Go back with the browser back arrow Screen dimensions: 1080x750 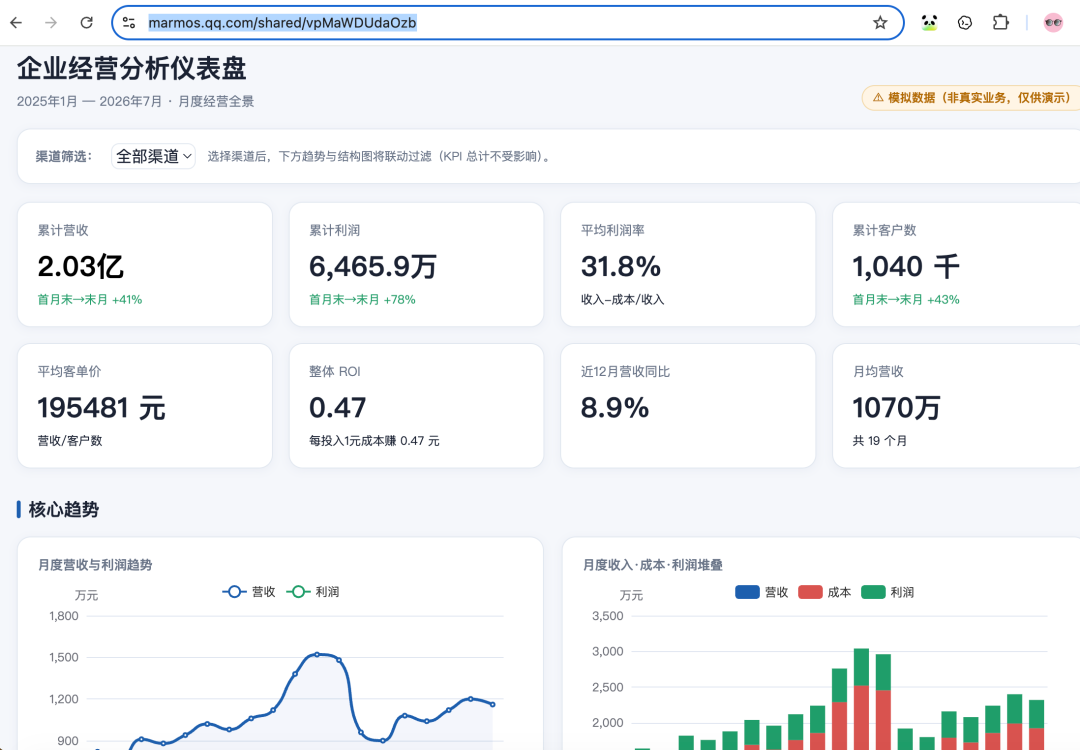pyautogui.click(x=16, y=23)
